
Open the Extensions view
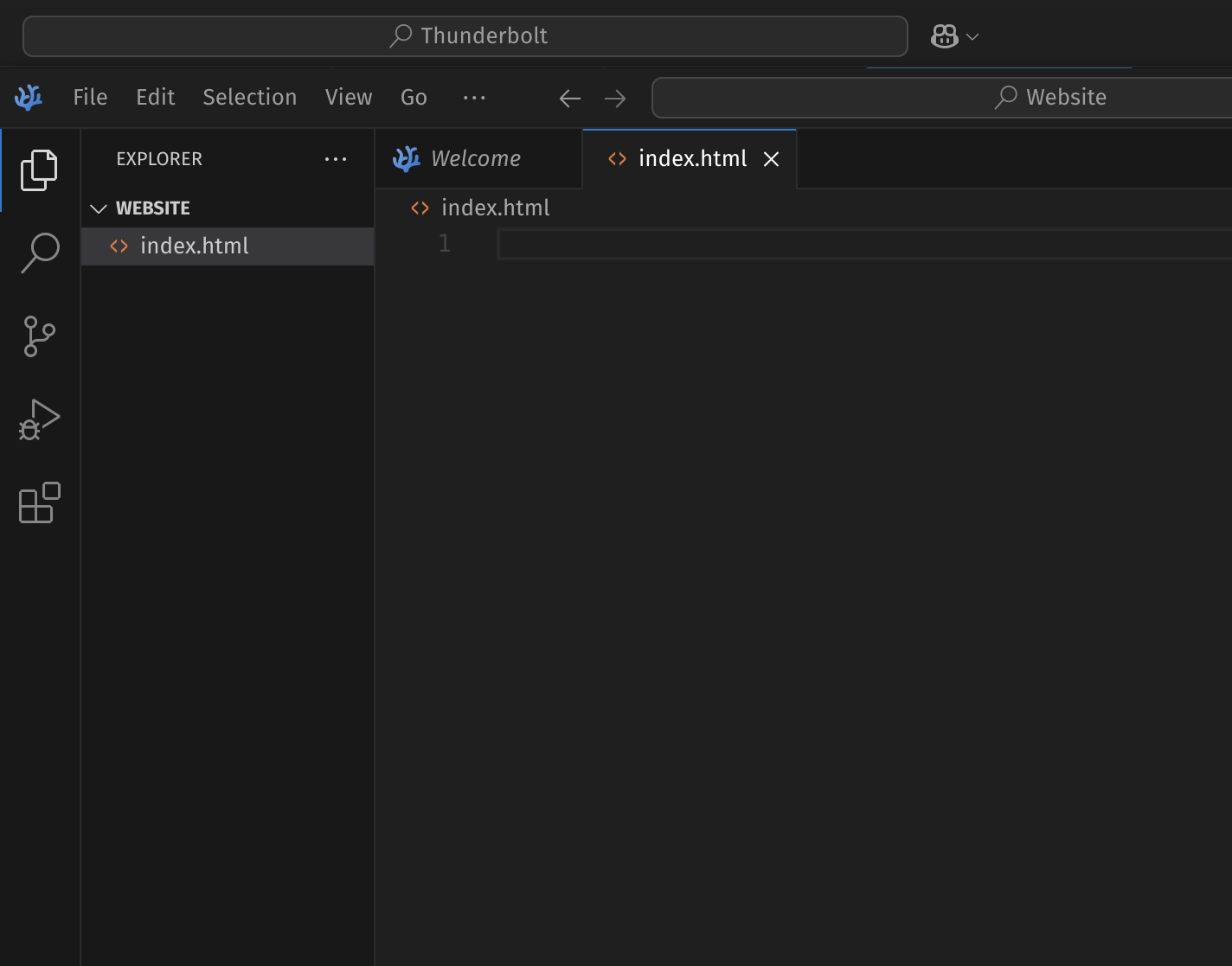click(39, 502)
